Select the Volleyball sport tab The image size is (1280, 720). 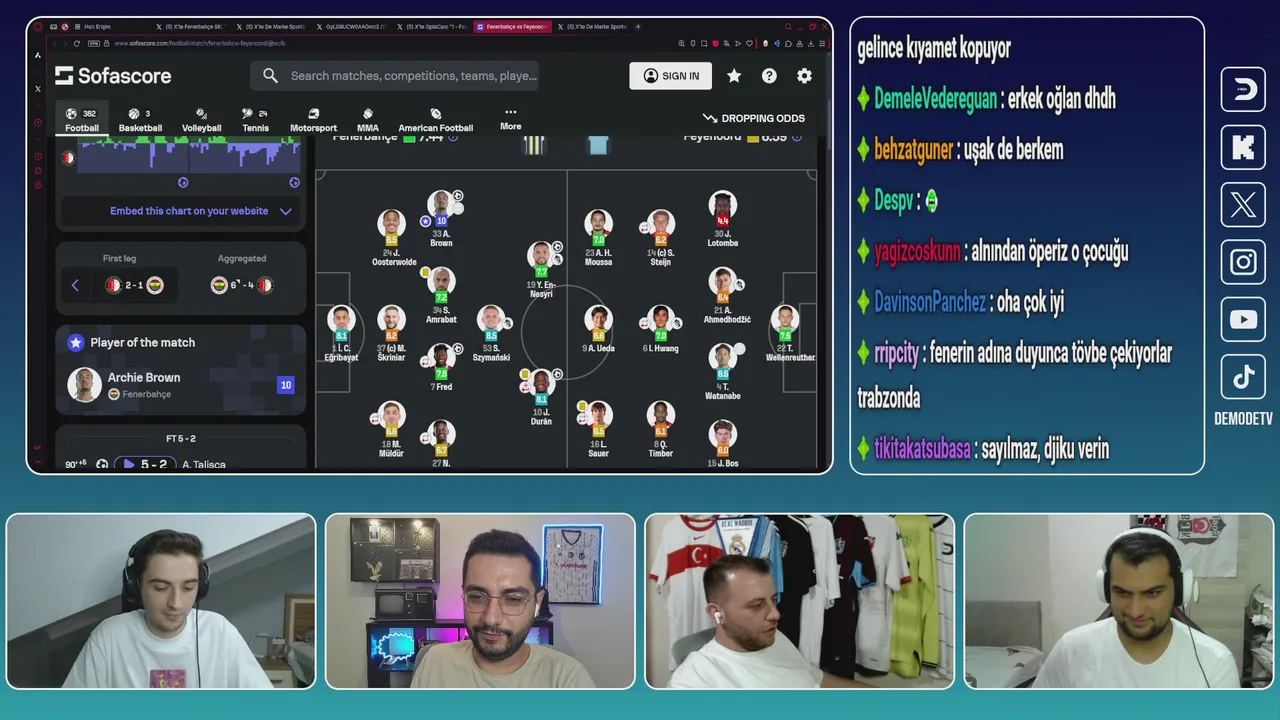[x=201, y=120]
